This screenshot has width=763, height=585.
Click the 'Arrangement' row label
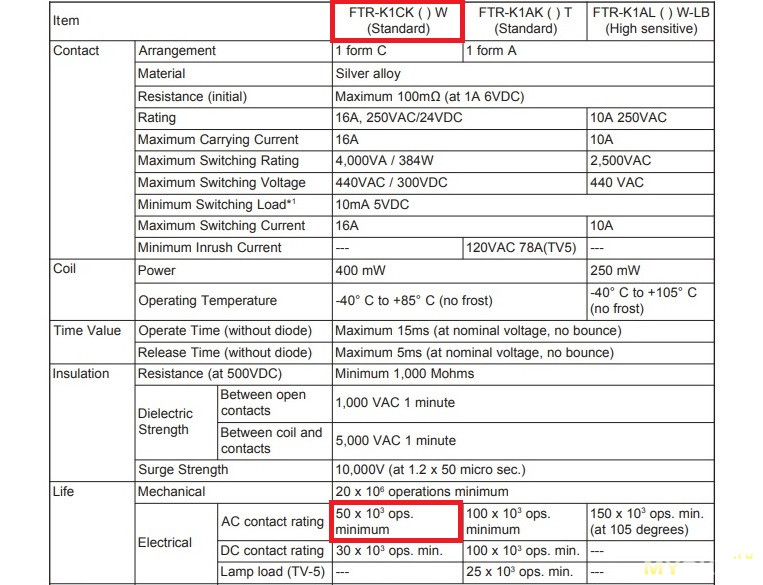tap(233, 51)
